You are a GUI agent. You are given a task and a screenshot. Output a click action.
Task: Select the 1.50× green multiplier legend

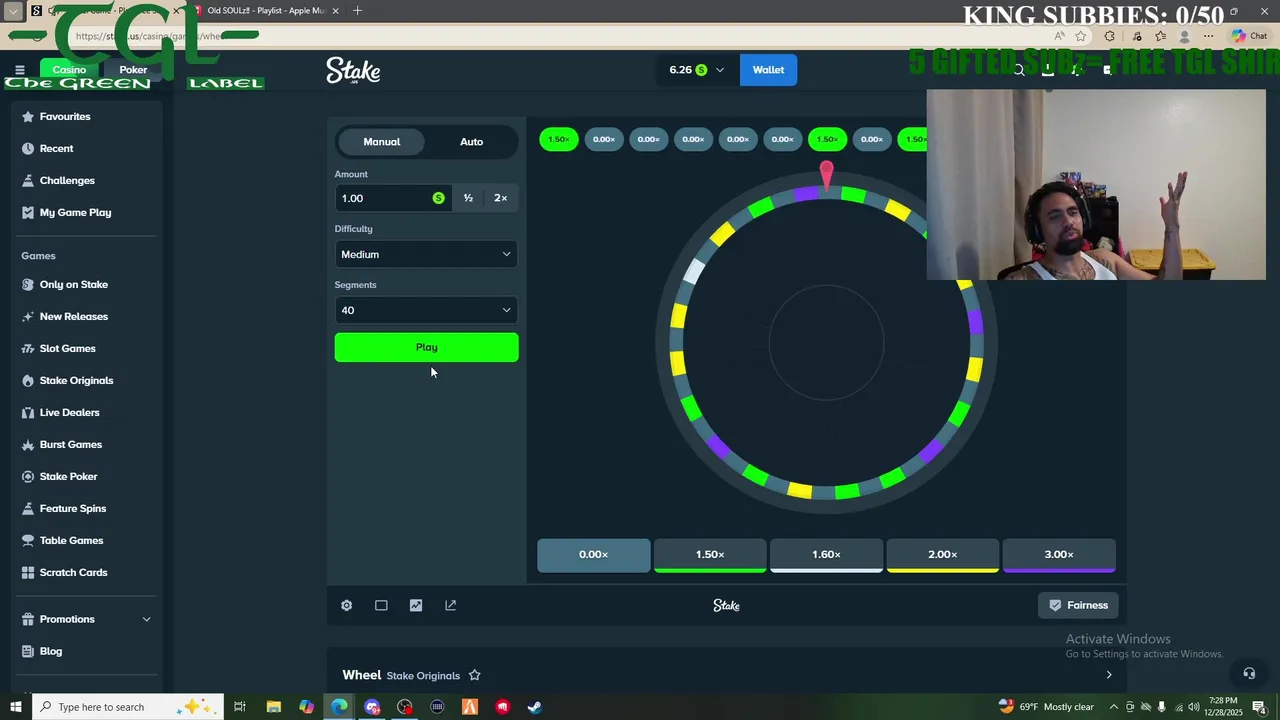710,555
